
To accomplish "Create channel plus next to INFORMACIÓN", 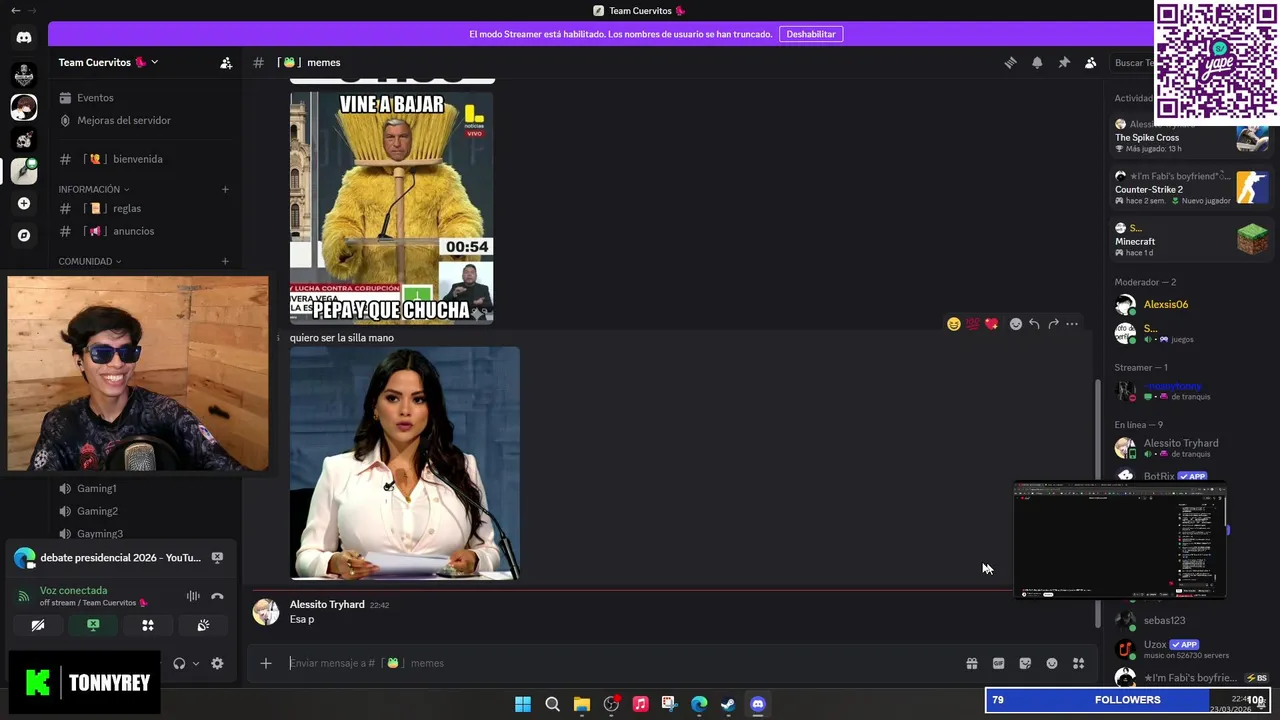I will click(225, 189).
